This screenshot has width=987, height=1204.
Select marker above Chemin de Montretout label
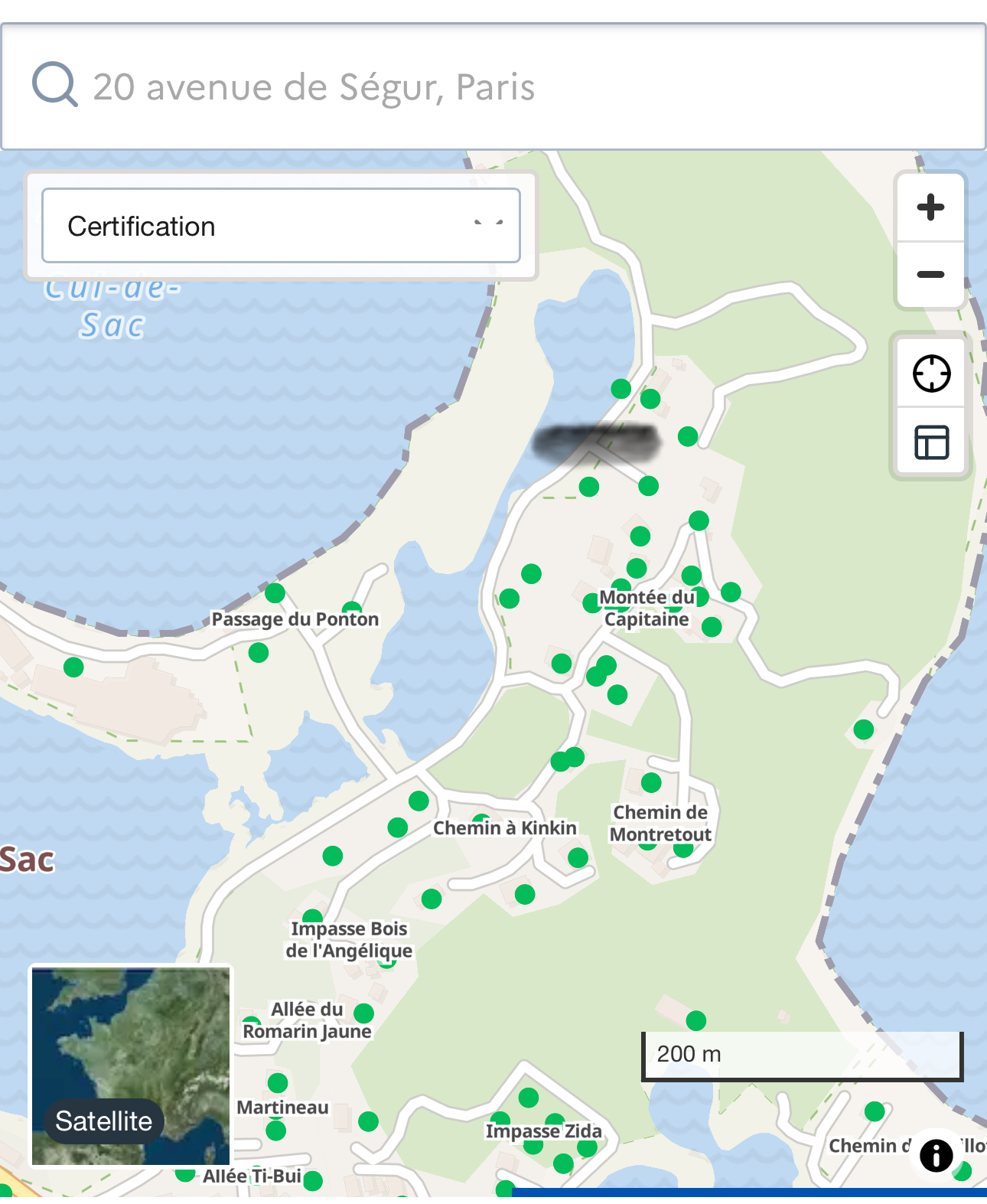point(651,782)
